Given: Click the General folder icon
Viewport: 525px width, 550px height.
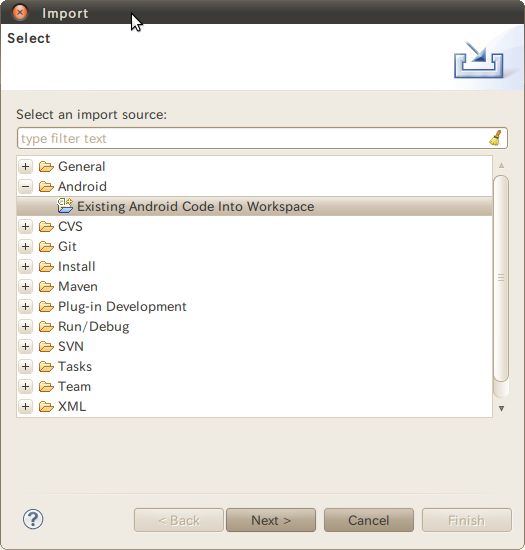Looking at the screenshot, I should [x=46, y=167].
